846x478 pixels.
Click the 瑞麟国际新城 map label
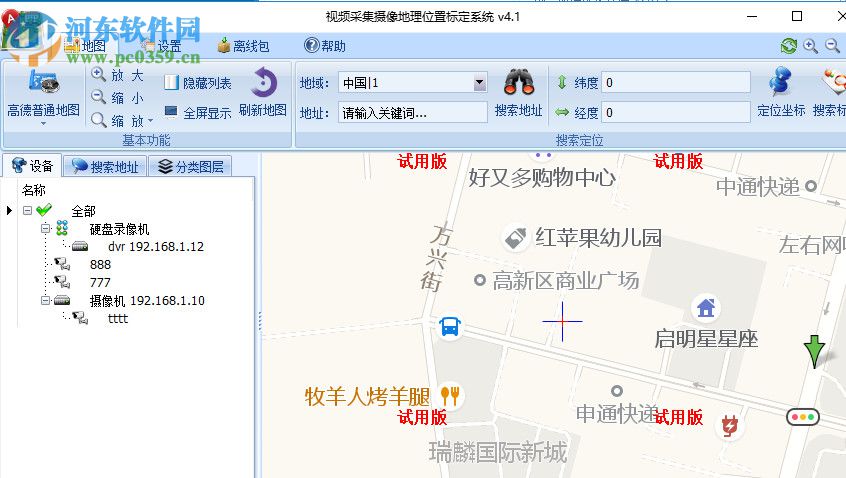point(498,452)
